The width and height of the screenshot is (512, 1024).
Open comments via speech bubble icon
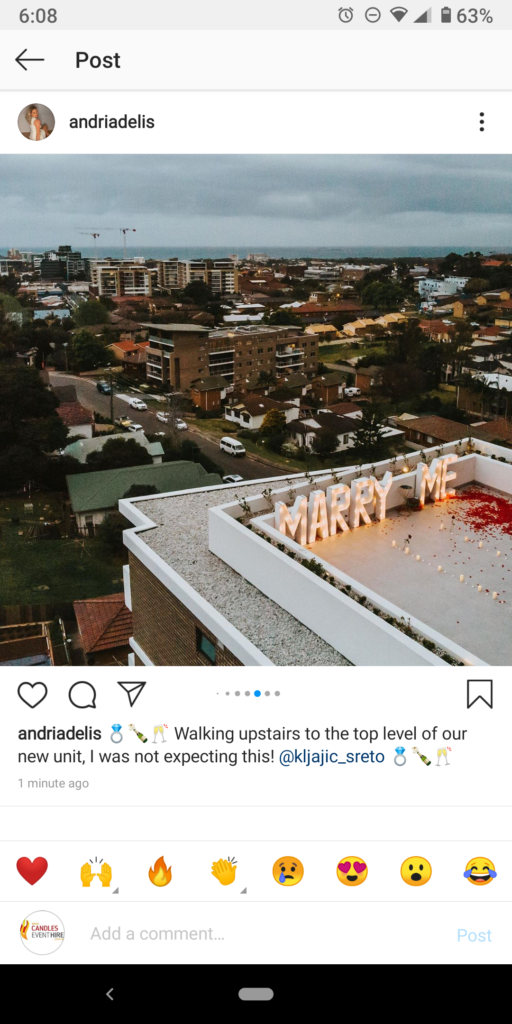tap(82, 695)
